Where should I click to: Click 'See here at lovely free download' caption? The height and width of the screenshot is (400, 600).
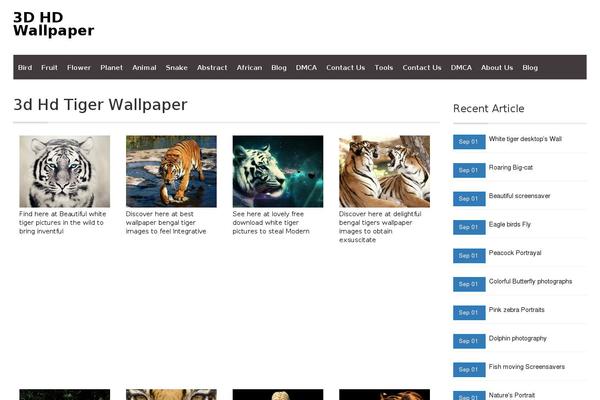271,222
